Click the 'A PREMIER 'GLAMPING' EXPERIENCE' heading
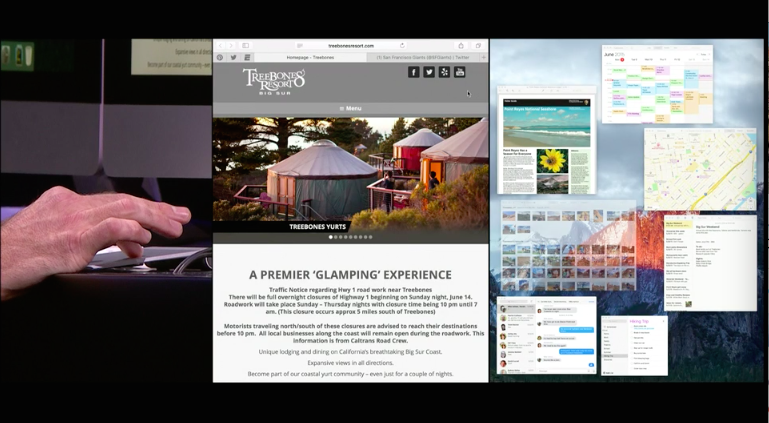 (350, 274)
